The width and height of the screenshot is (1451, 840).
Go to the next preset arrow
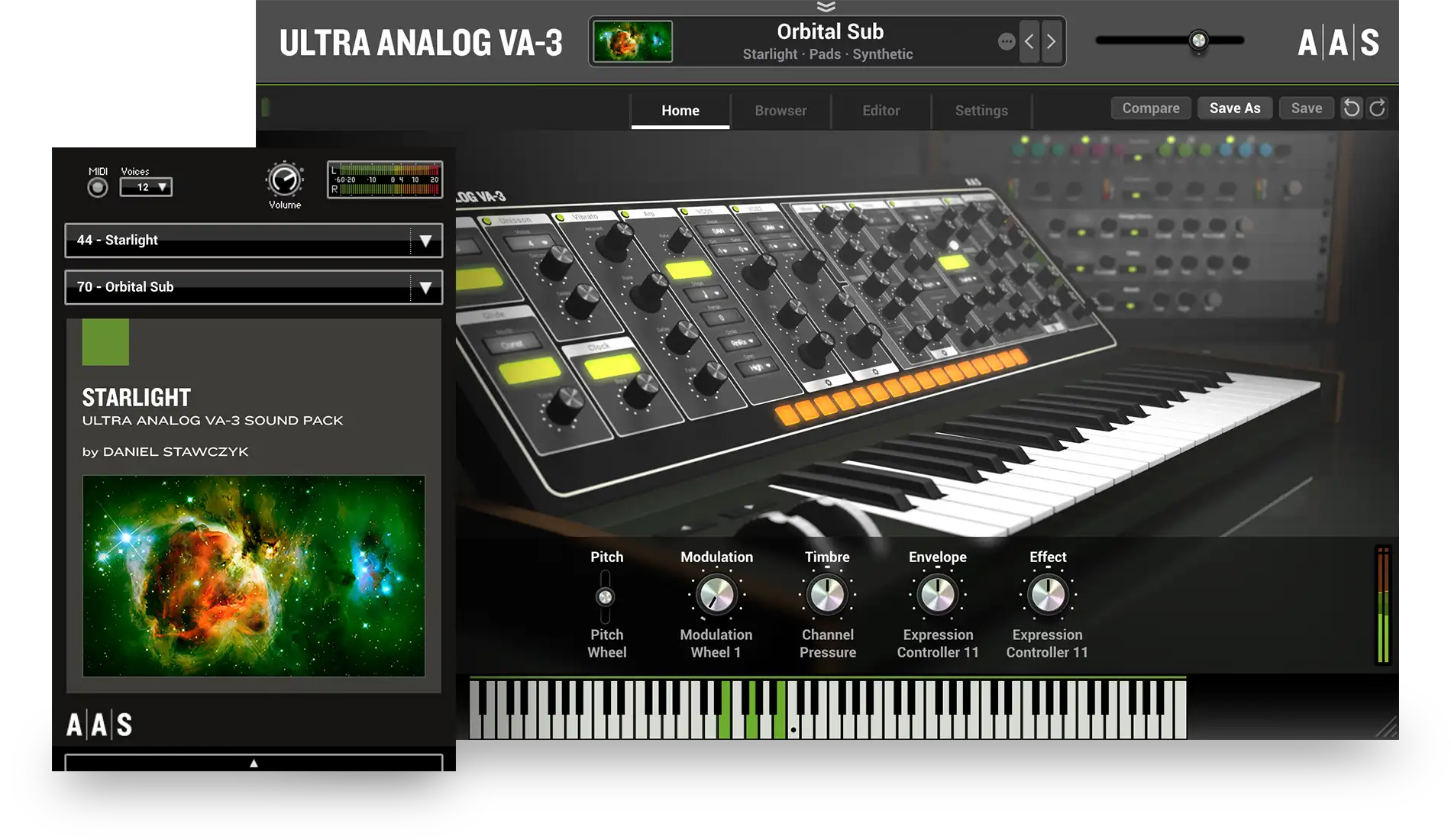click(x=1052, y=41)
